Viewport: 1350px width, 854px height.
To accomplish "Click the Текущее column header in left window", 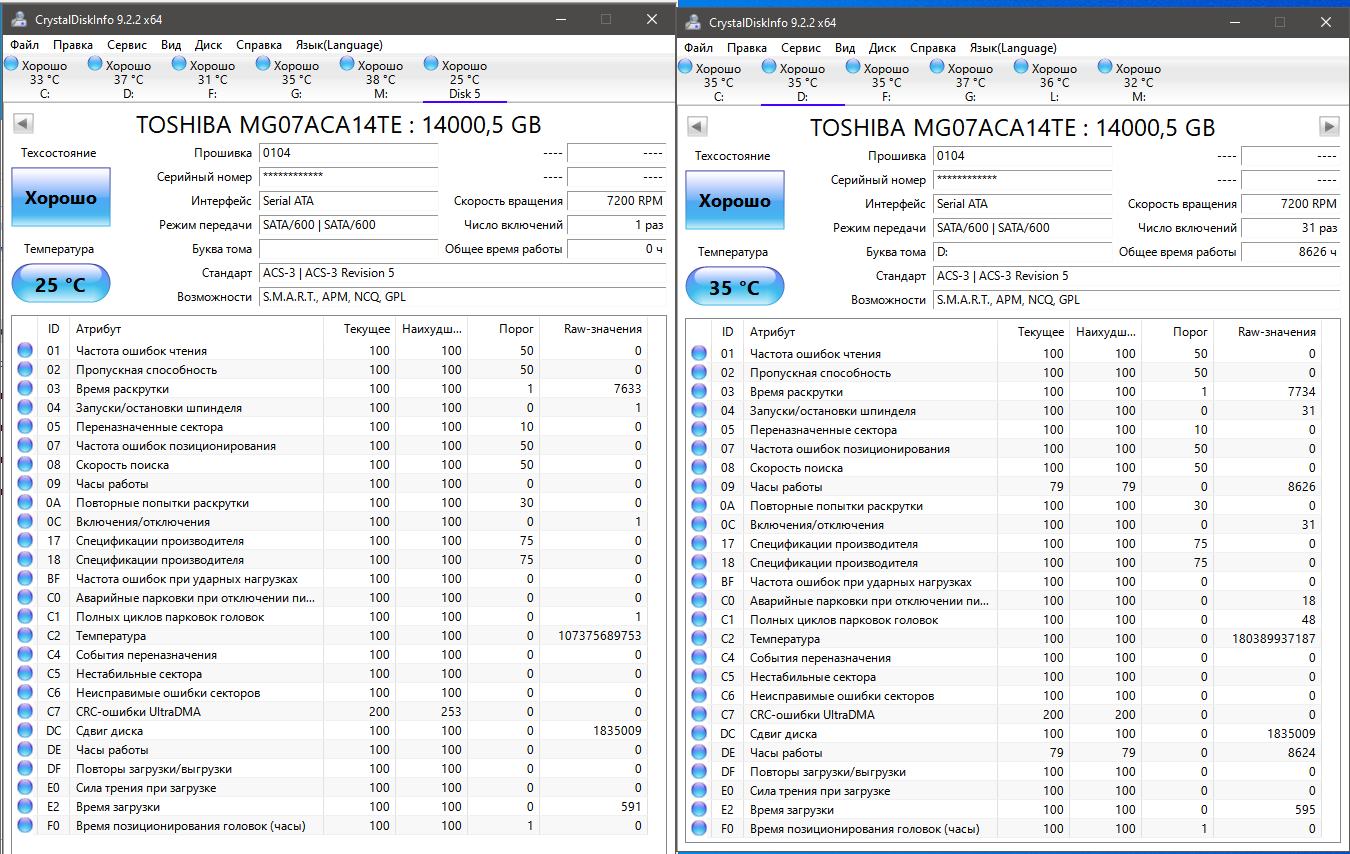I will click(x=359, y=329).
